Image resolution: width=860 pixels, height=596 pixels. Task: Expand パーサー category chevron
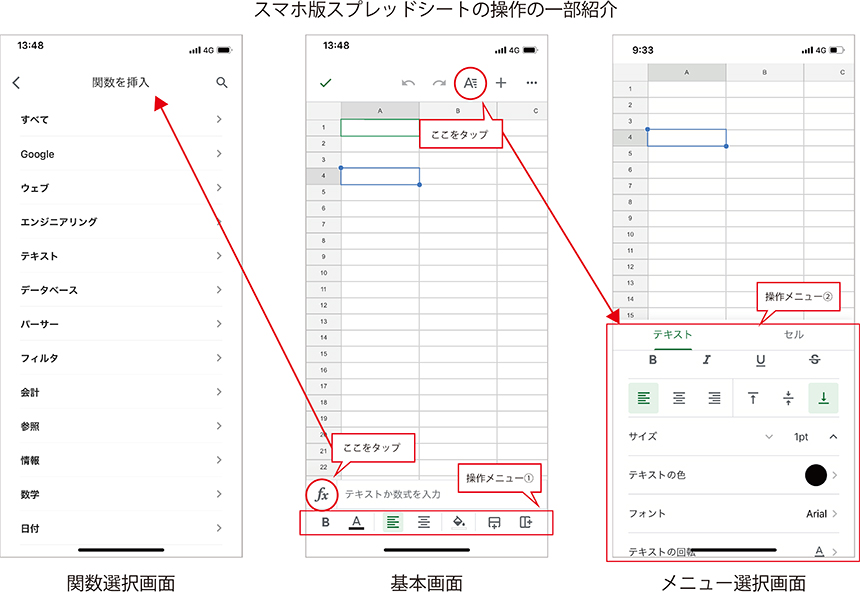click(219, 323)
